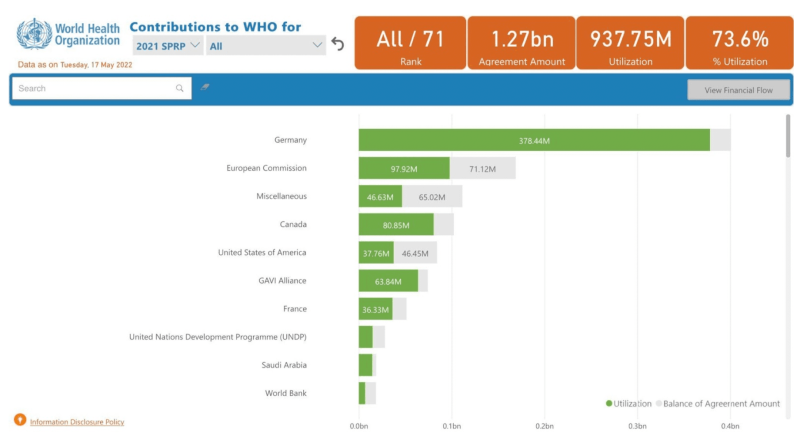800x443 pixels.
Task: Click the Data as on date text
Action: 75,65
